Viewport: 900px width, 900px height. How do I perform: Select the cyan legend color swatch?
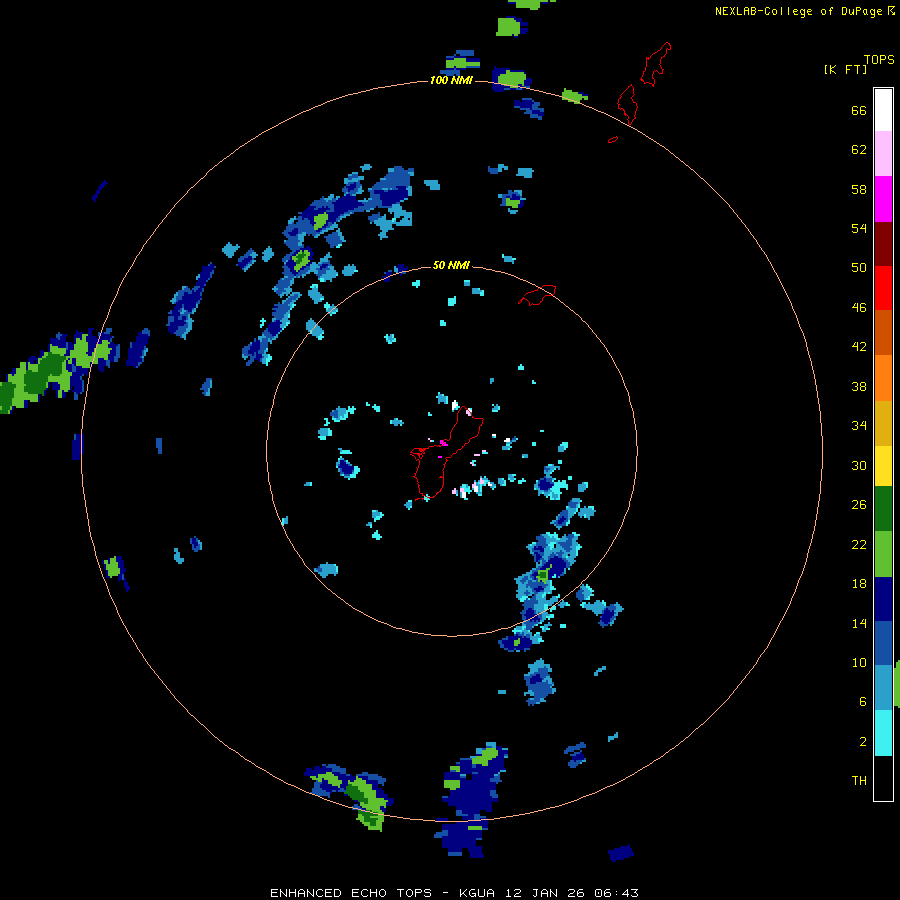(x=883, y=733)
